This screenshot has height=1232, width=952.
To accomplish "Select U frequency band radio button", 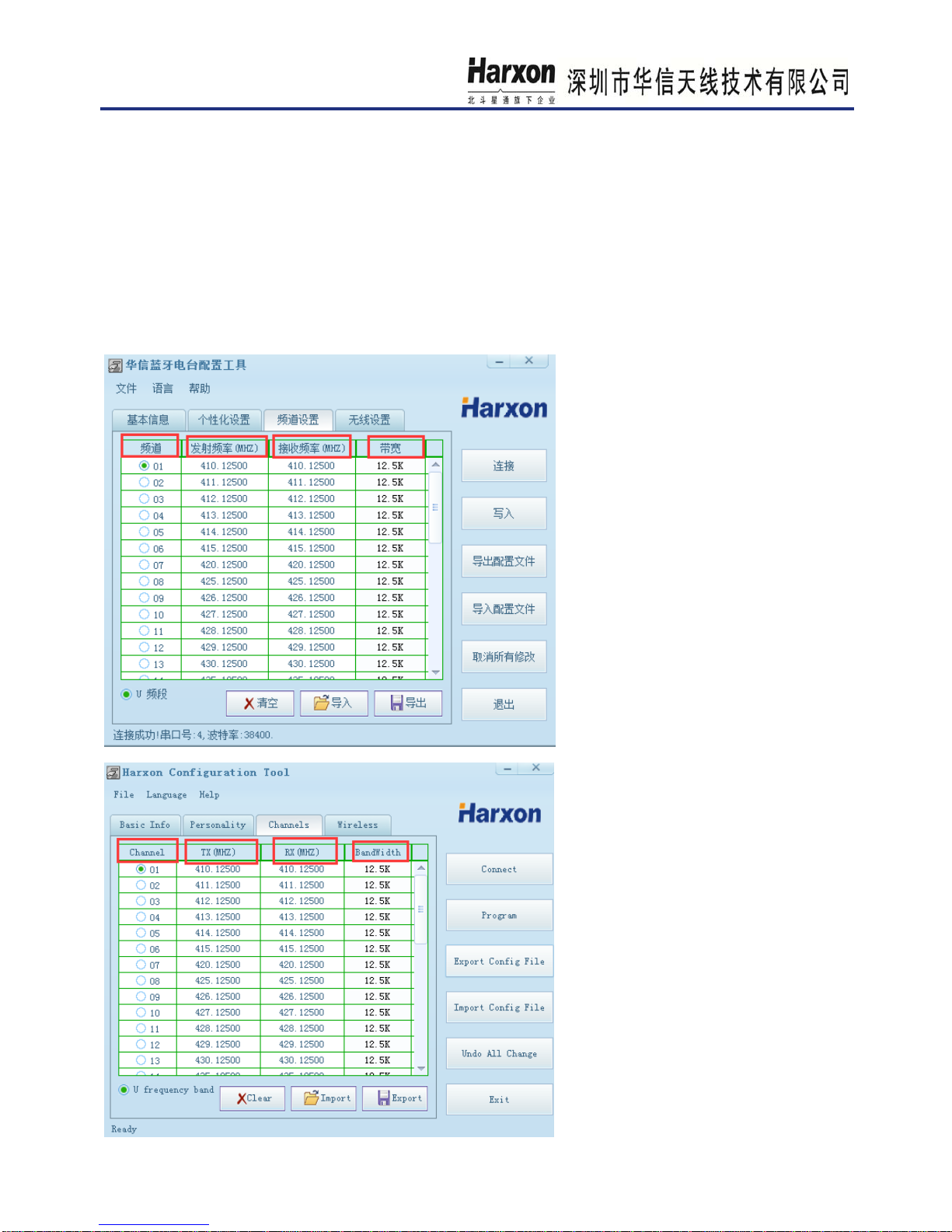I will [124, 1090].
